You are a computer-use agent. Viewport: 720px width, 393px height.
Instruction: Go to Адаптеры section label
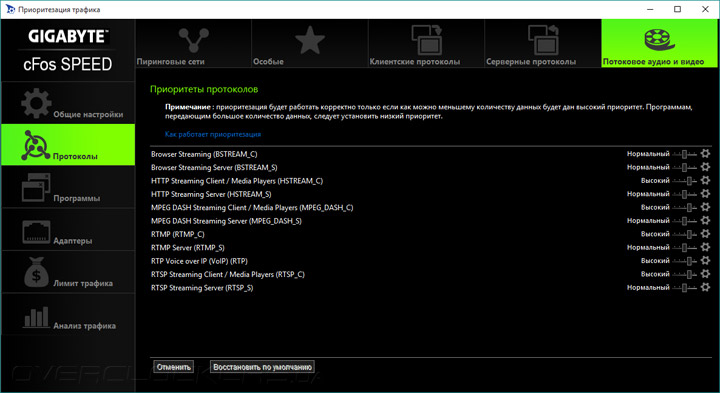73,241
